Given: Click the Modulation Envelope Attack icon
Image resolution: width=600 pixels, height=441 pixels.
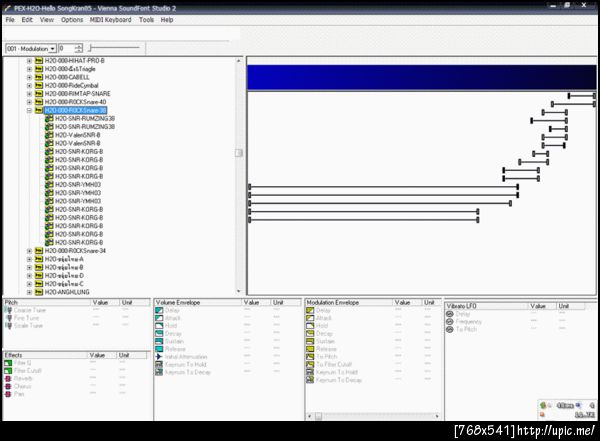Looking at the screenshot, I should coord(310,318).
